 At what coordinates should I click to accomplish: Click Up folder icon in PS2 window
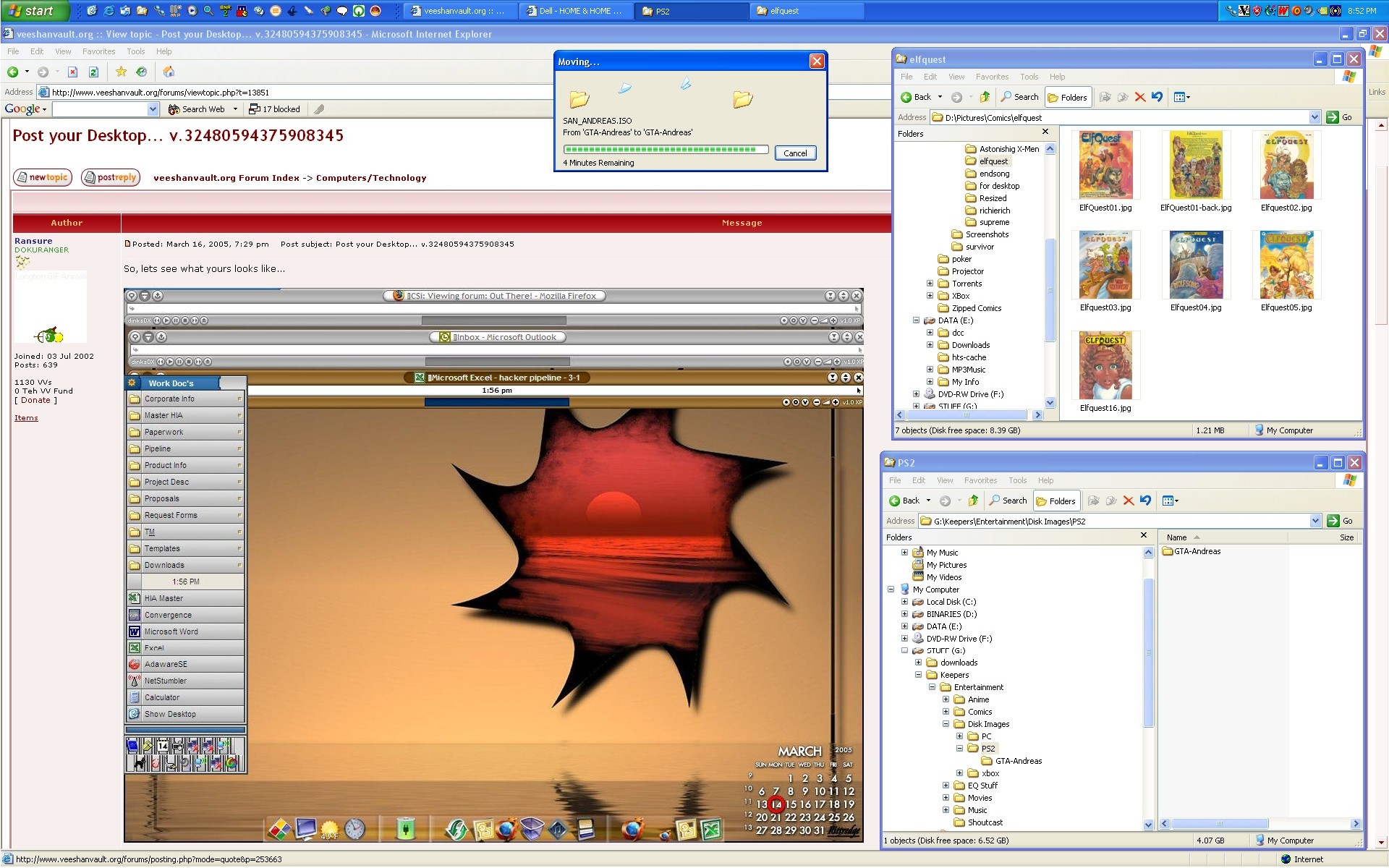tap(973, 501)
